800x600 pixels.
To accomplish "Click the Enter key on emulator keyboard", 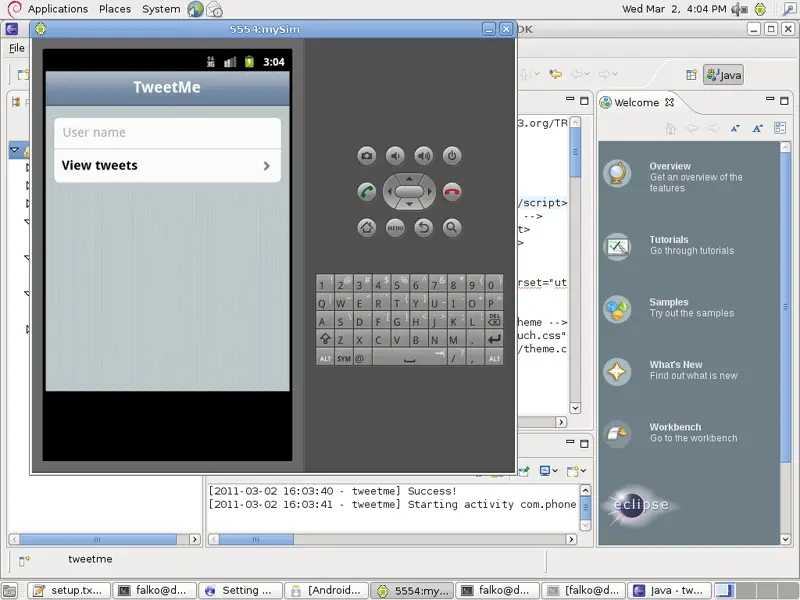I will (x=494, y=339).
